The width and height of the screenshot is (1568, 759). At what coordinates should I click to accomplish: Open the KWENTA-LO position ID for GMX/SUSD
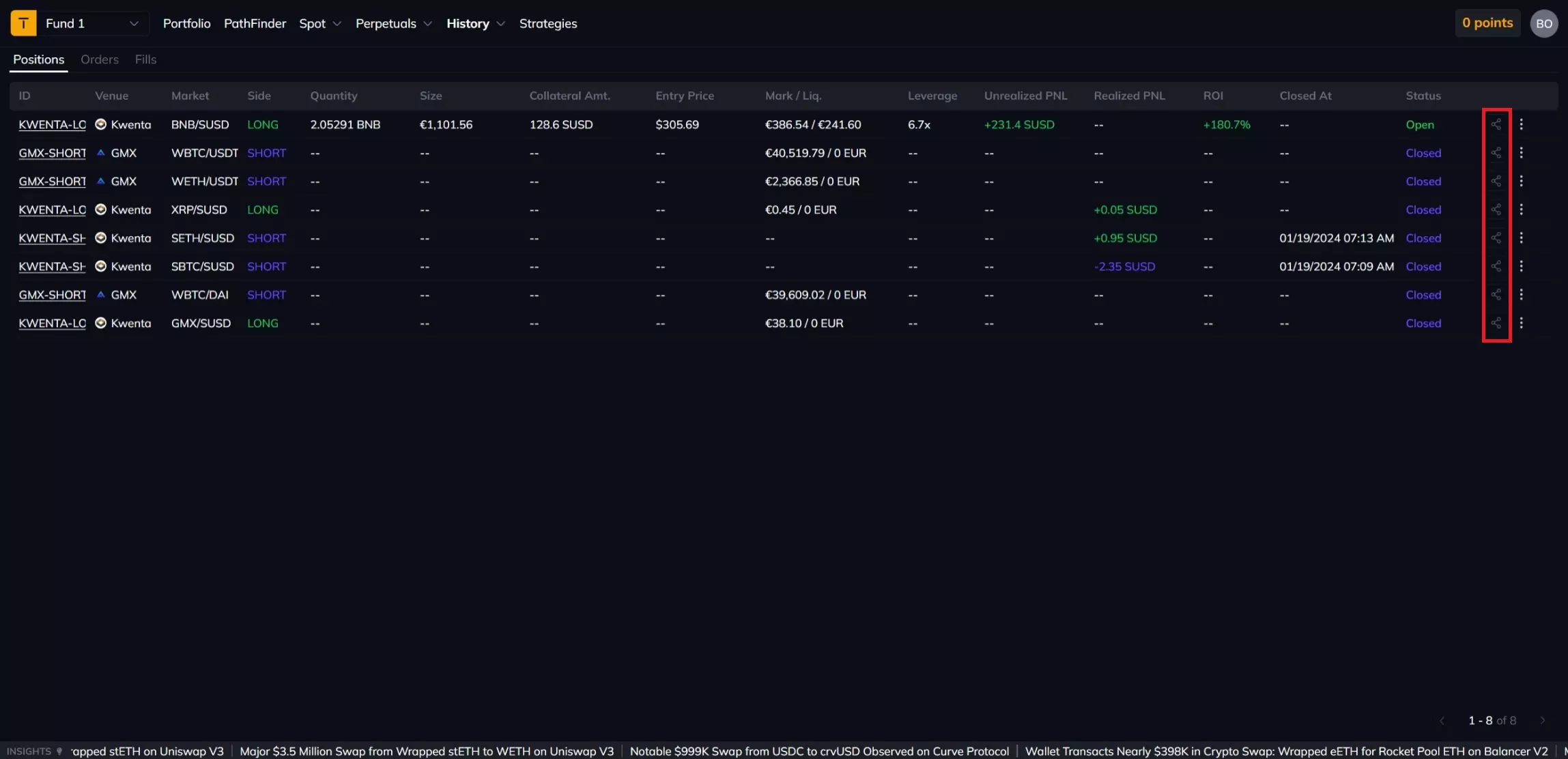[53, 323]
